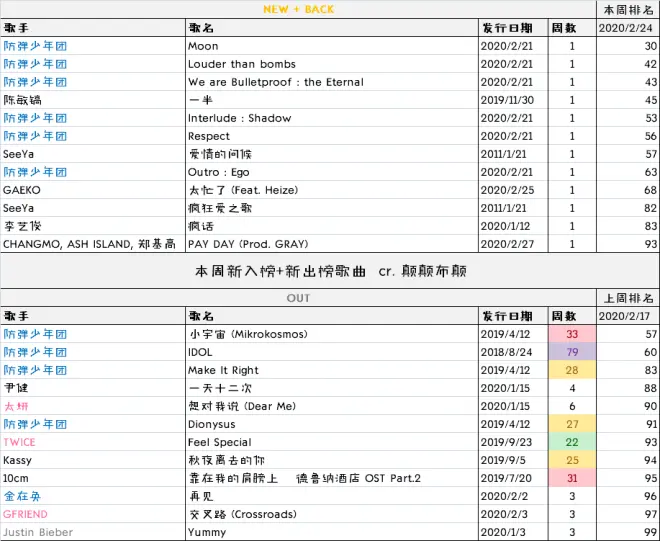Select release date '2019/11/30'

click(513, 100)
